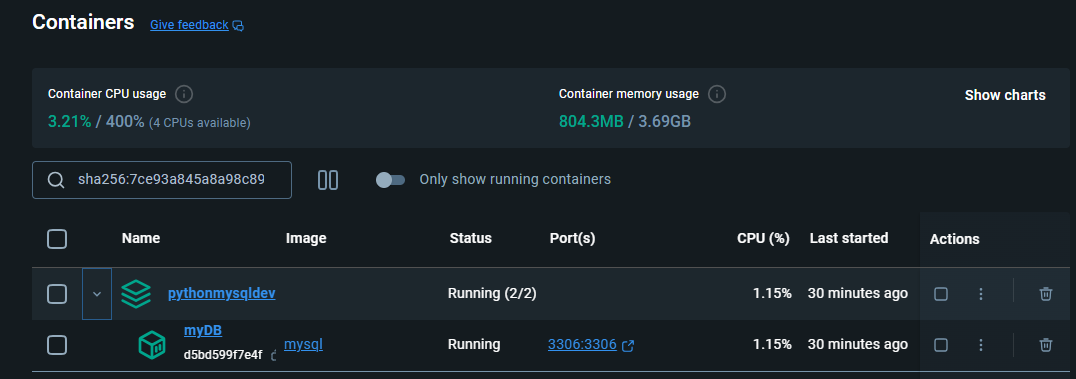
Task: Open port 3306:3306 link
Action: [582, 345]
